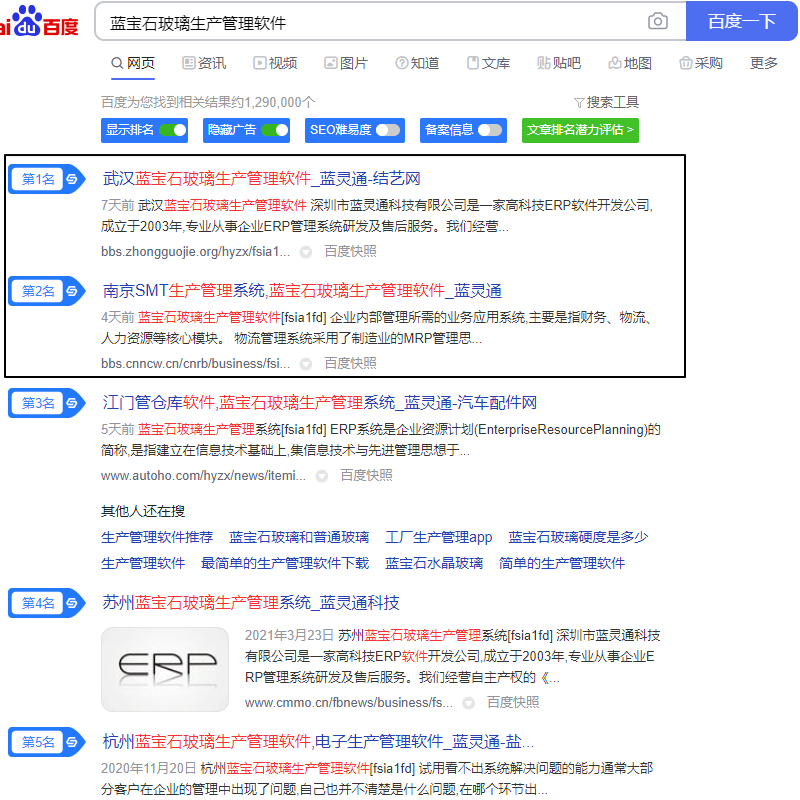Expand dropdown next to www.cmmo.cn URL

(468, 703)
